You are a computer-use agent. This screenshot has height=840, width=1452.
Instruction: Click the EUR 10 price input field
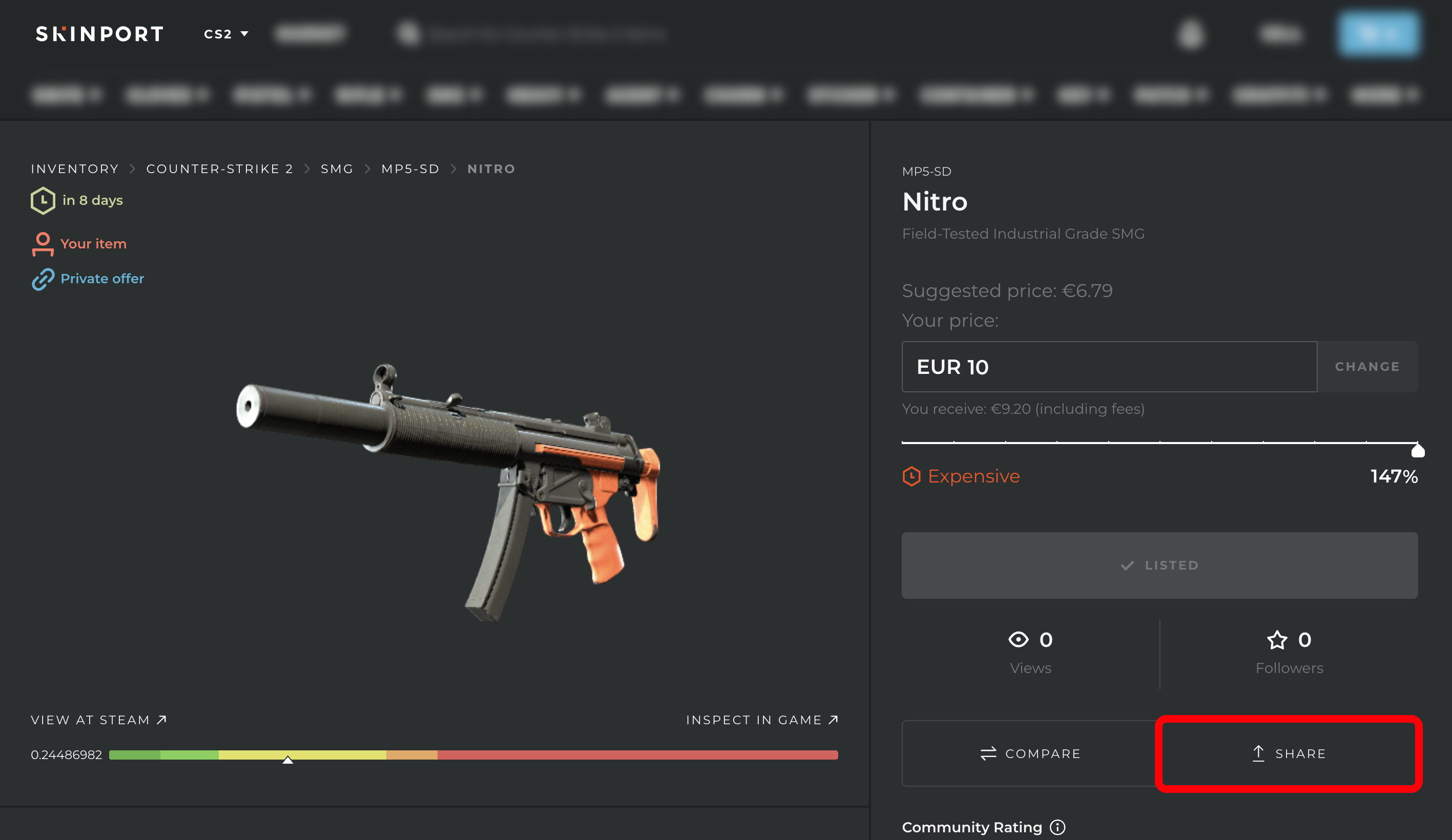tap(1109, 366)
